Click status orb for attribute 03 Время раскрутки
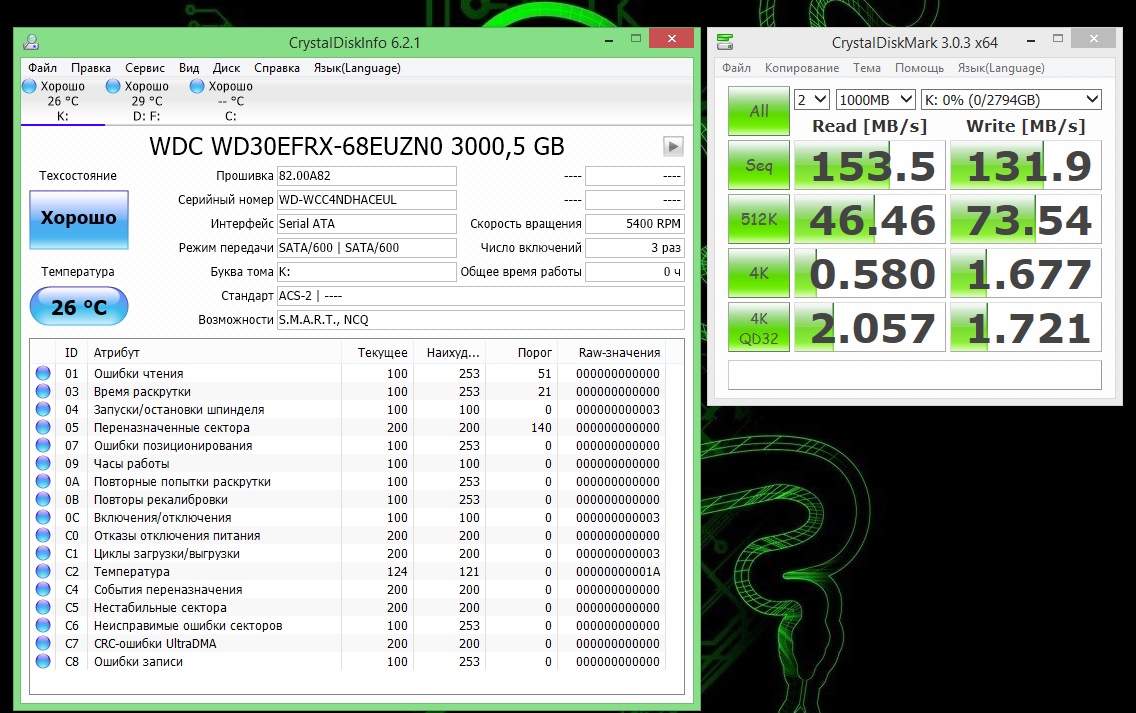 coord(43,391)
